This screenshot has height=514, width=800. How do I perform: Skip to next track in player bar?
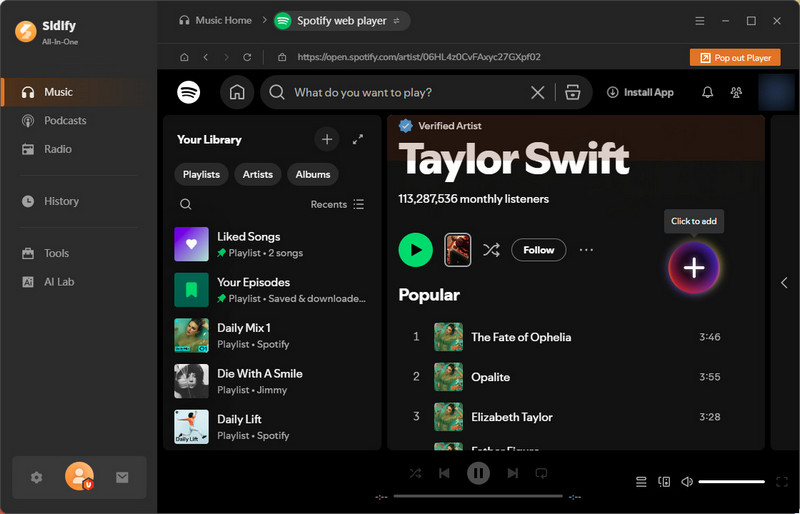coord(513,474)
